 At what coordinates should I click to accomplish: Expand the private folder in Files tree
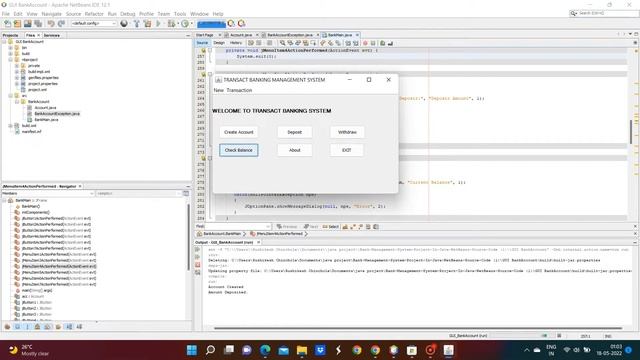pos(17,66)
